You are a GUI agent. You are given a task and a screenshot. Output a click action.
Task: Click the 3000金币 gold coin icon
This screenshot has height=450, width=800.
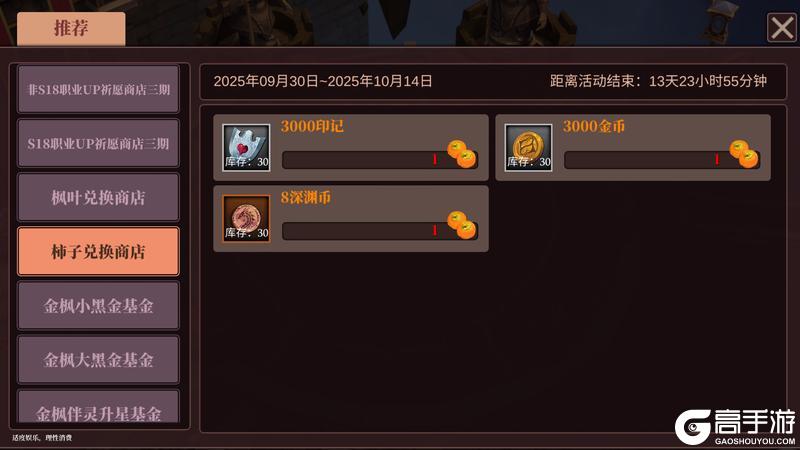(529, 147)
